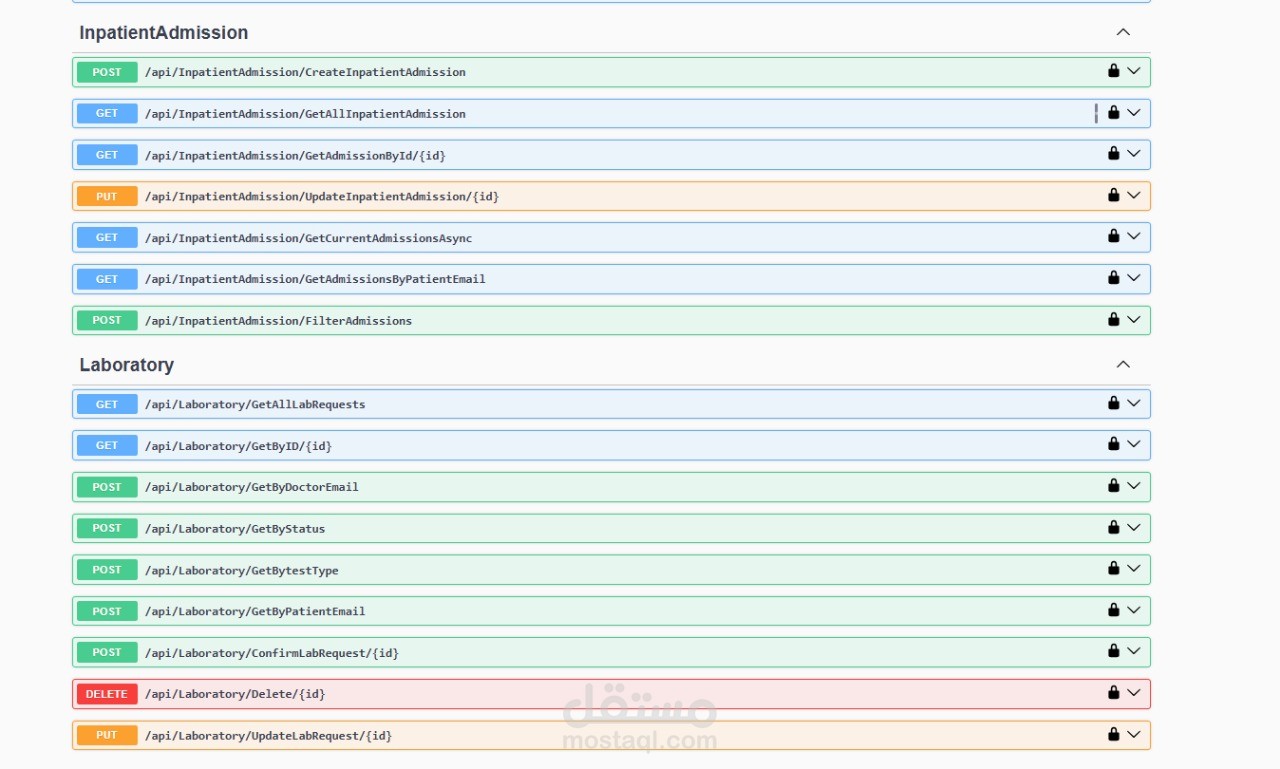Image resolution: width=1280 pixels, height=769 pixels.
Task: Click DELETE badge of Laboratory Delete
Action: (x=107, y=694)
